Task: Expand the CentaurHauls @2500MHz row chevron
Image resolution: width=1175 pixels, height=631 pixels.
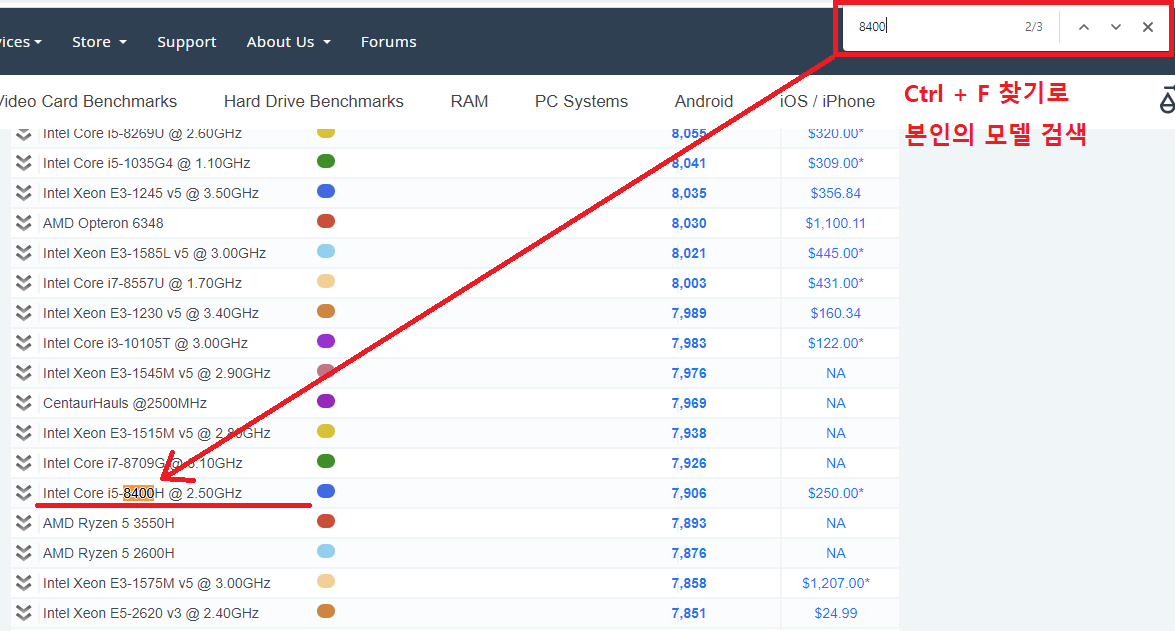Action: [24, 402]
